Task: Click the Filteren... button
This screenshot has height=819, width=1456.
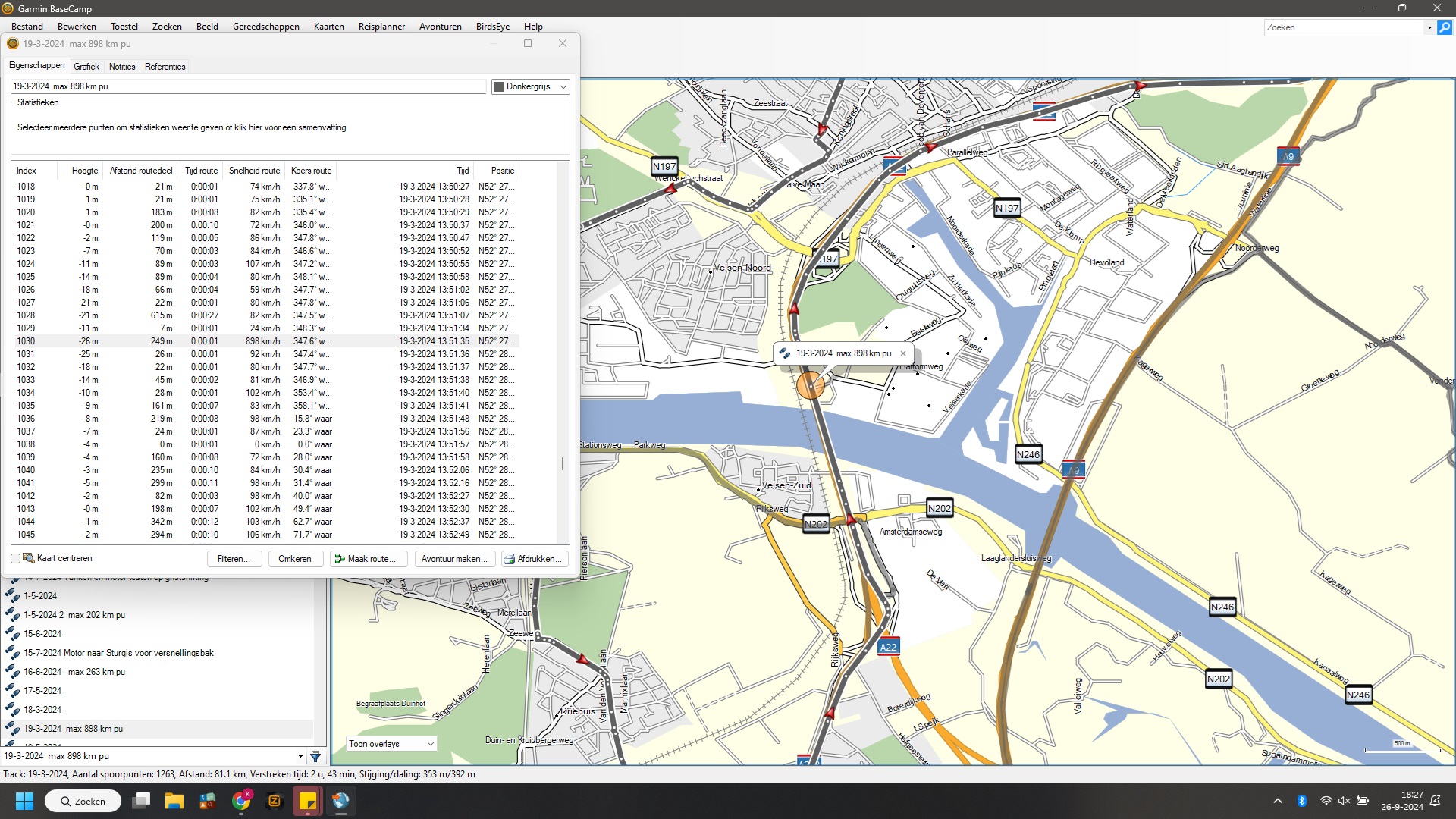Action: [x=234, y=559]
